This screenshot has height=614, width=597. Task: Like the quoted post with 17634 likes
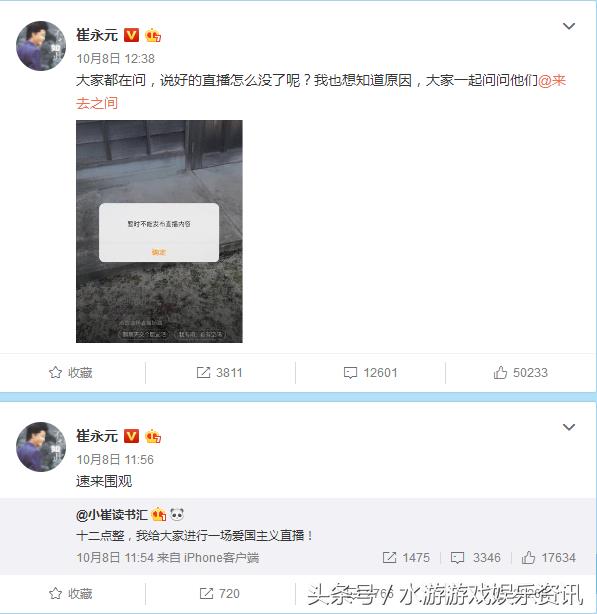point(548,558)
